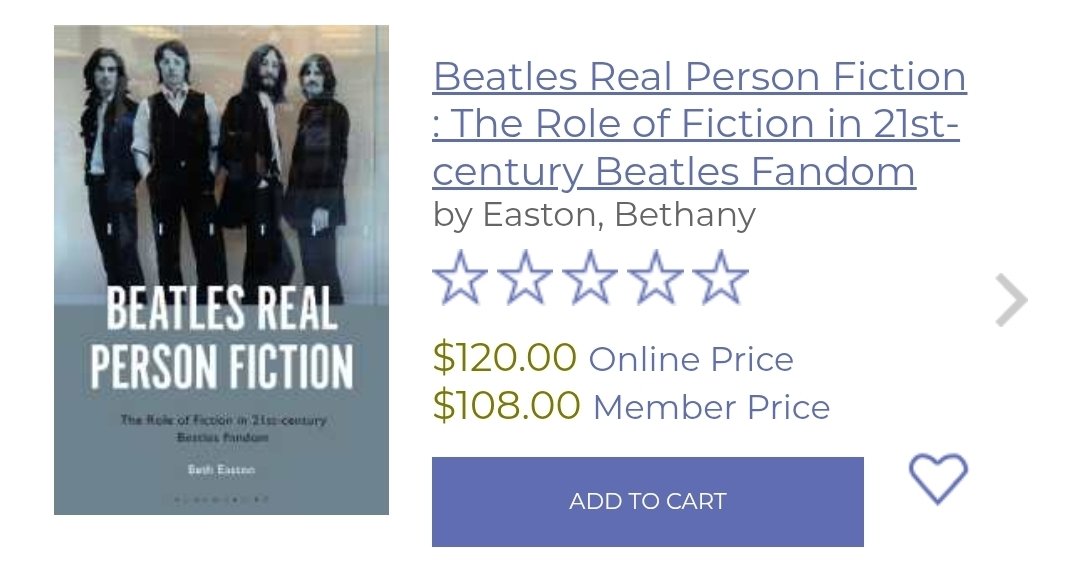
Task: Click the dark subtitle text on book cover
Action: (222, 428)
